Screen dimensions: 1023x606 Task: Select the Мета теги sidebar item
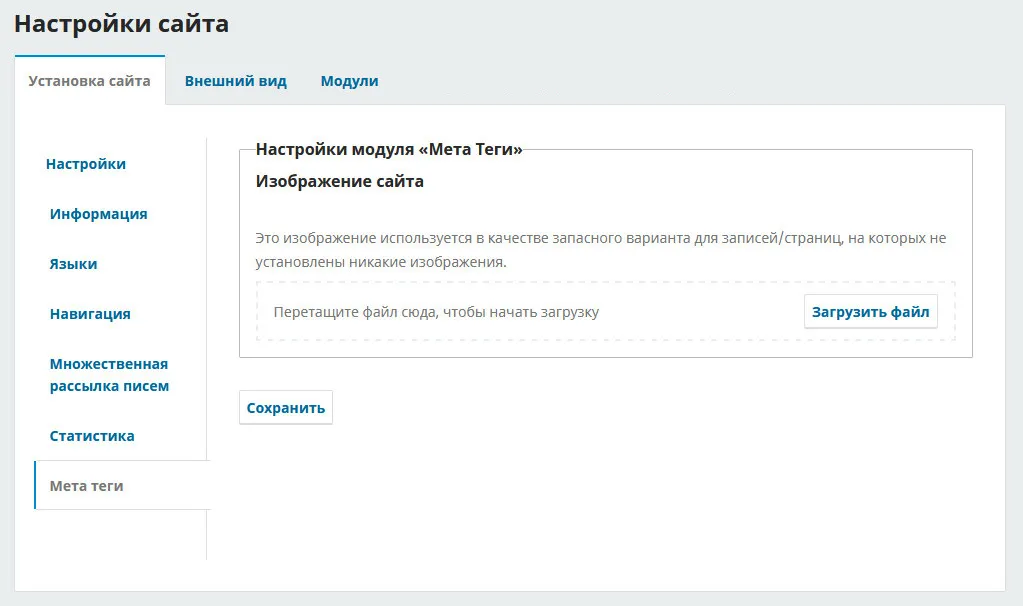[x=86, y=486]
